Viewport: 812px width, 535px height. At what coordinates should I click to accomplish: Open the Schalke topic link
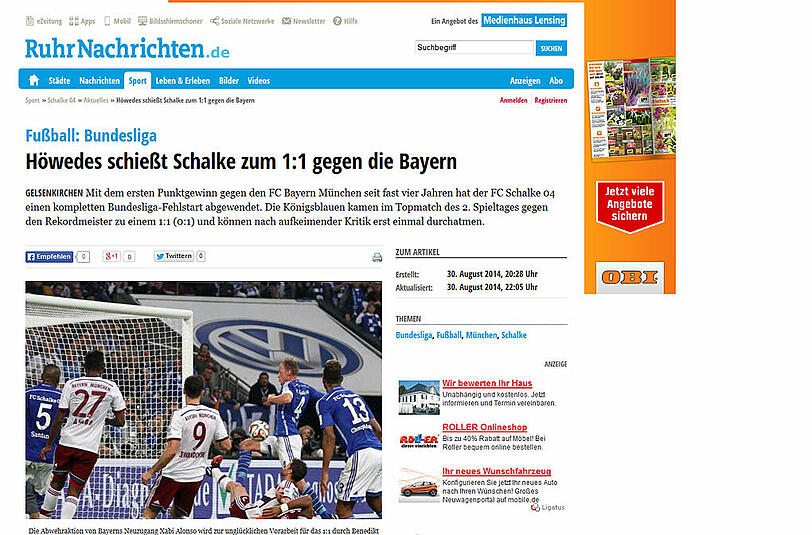coord(514,335)
